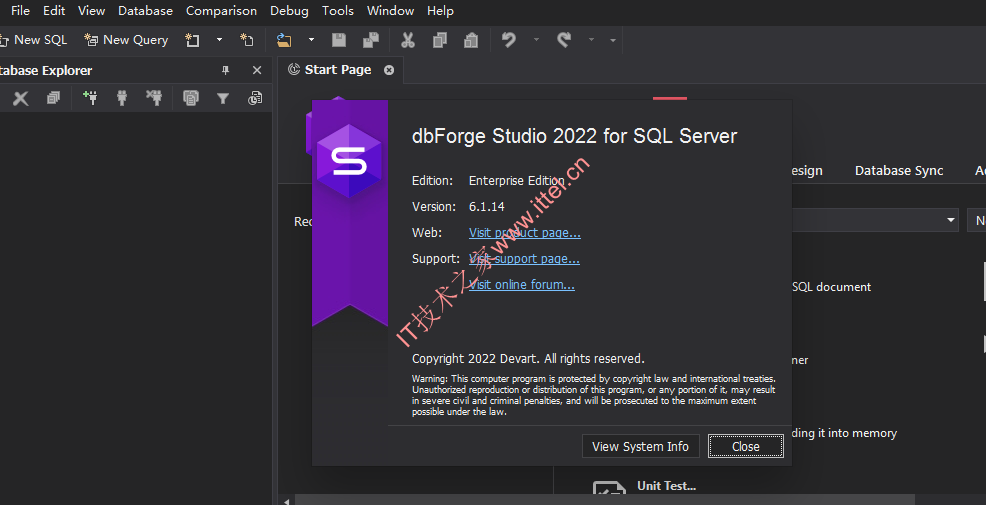Click version number 6.1.14 text

click(x=487, y=206)
